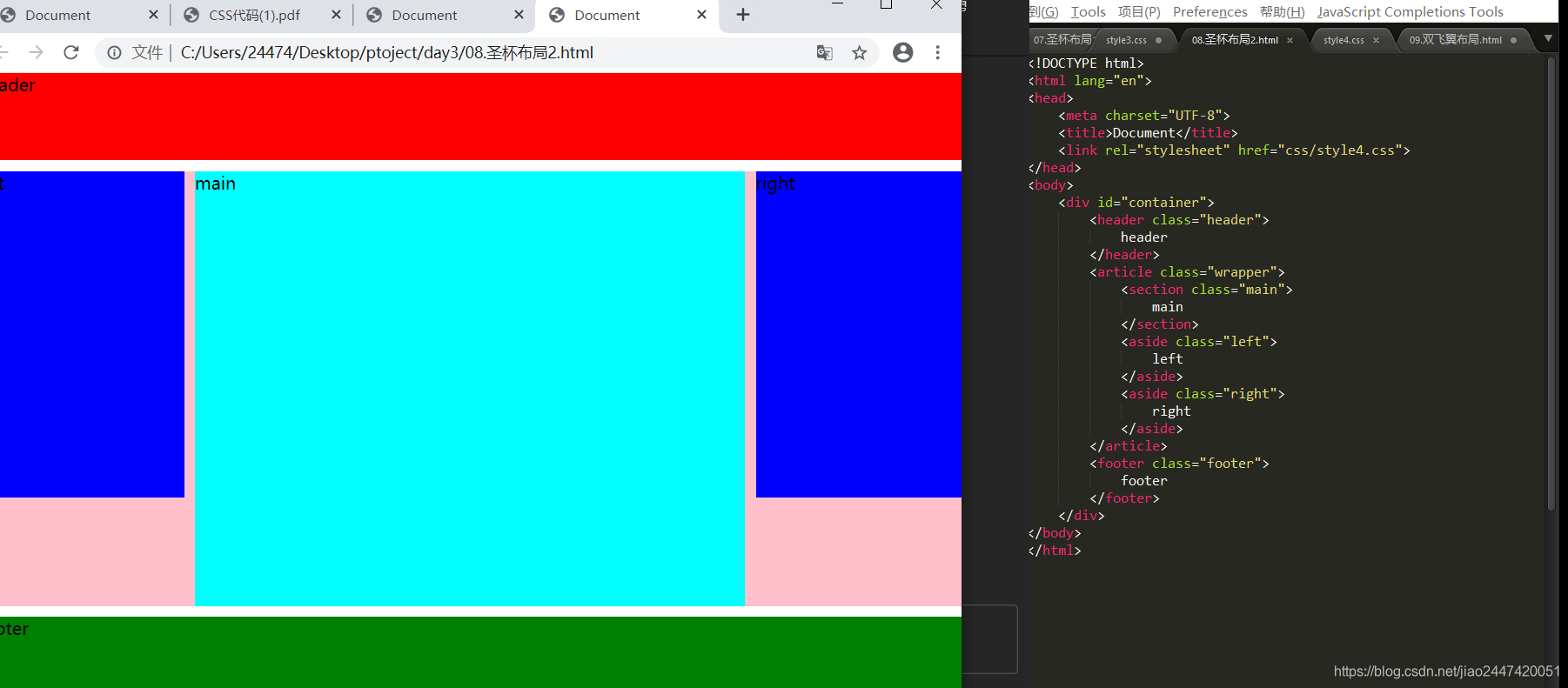Click the title Document code line
The height and width of the screenshot is (688, 1568).
click(1148, 133)
